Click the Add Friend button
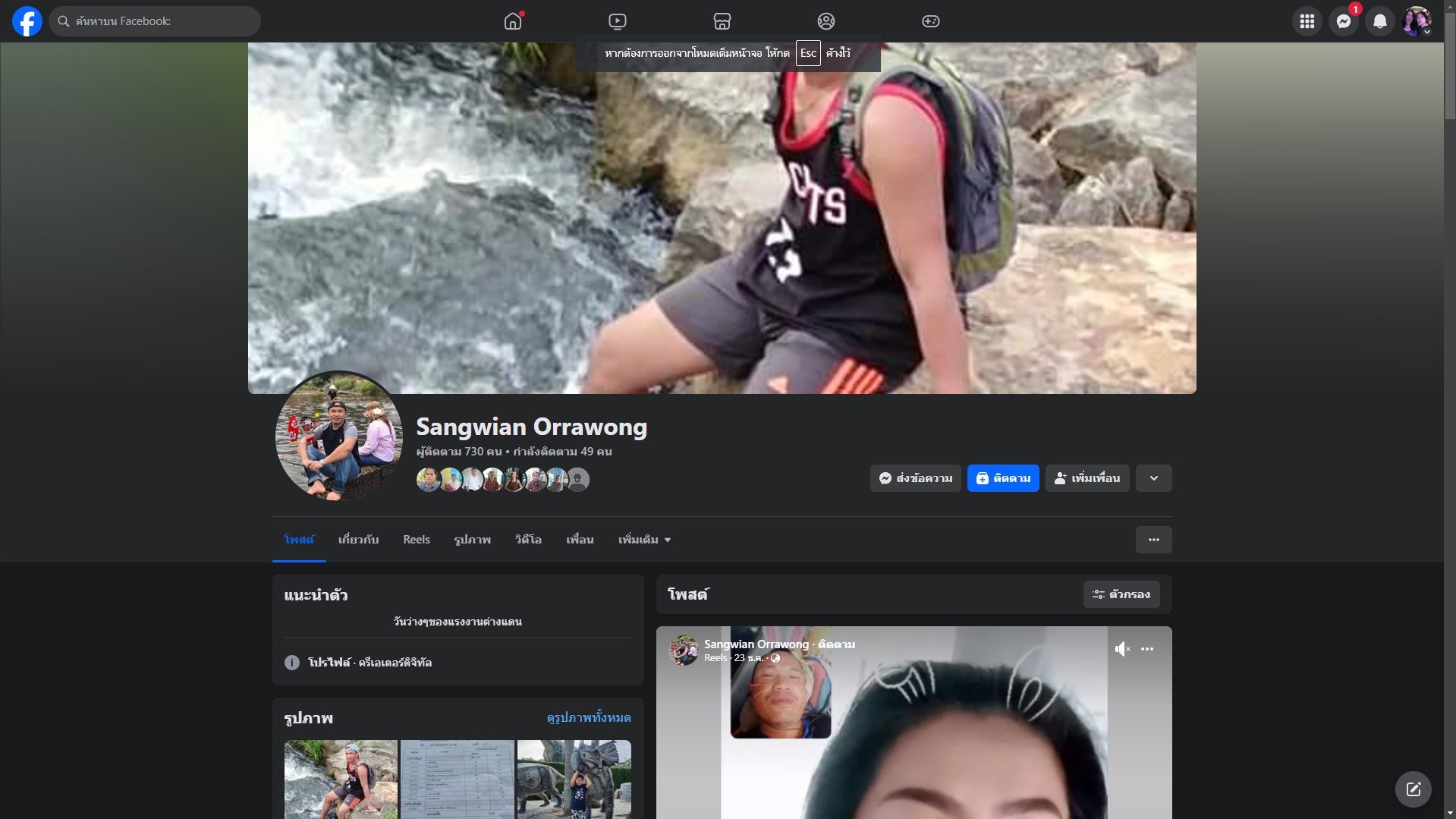The image size is (1456, 819). click(1086, 478)
